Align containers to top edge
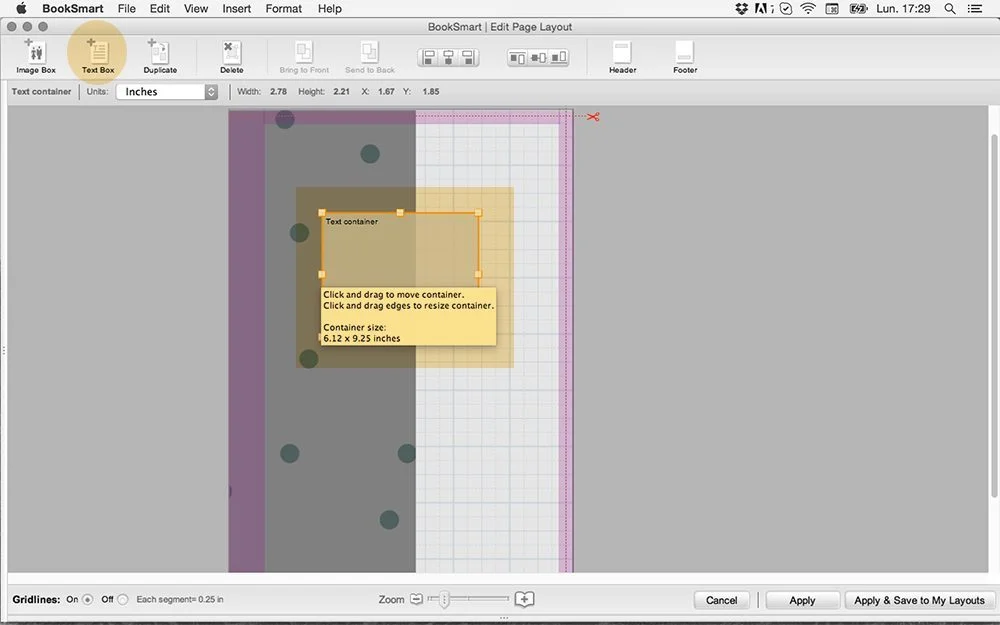This screenshot has width=1000, height=625. pyautogui.click(x=517, y=58)
